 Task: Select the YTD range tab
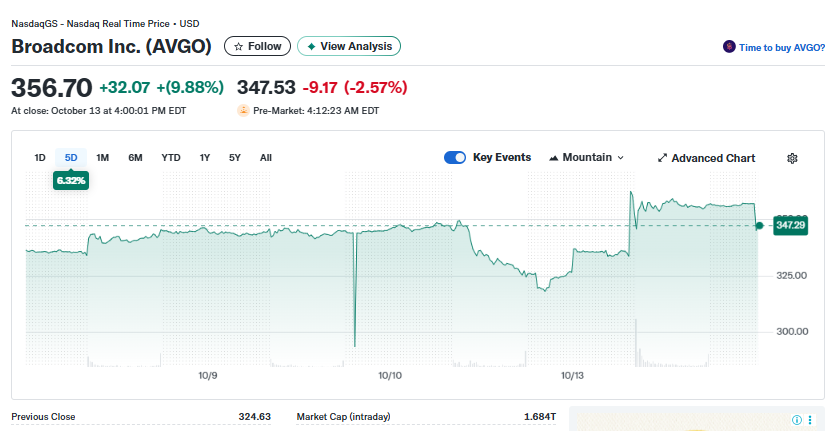coord(171,157)
